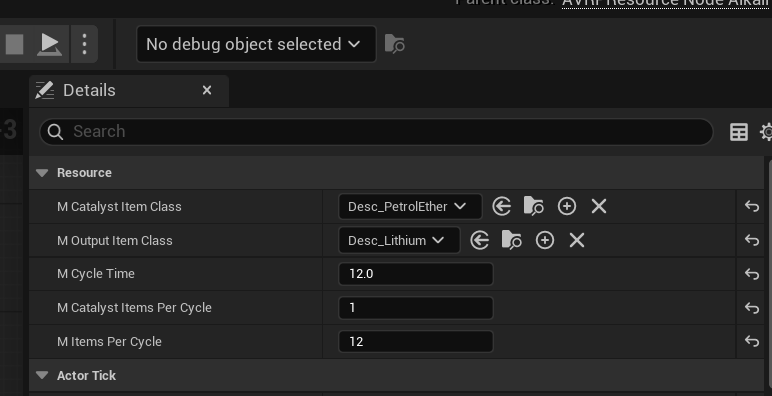
Task: Open the debug object selector dropdown
Action: [256, 44]
